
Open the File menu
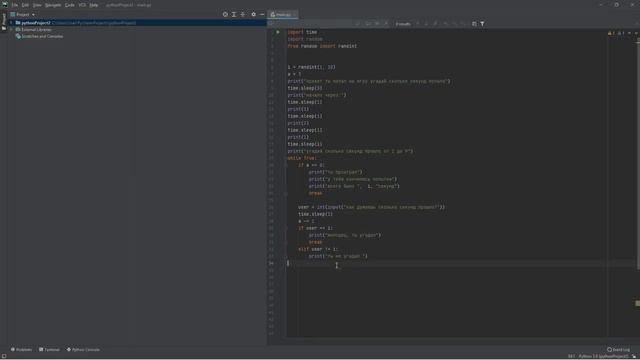click(x=15, y=5)
